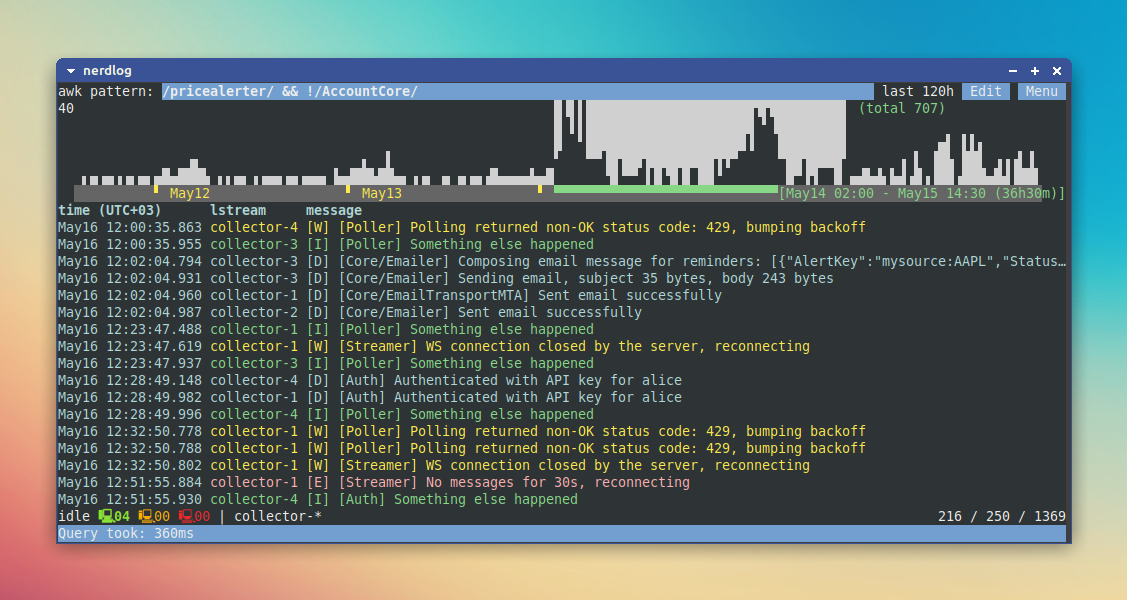Viewport: 1127px width, 600px height.
Task: Open the Menu
Action: pyautogui.click(x=1041, y=91)
